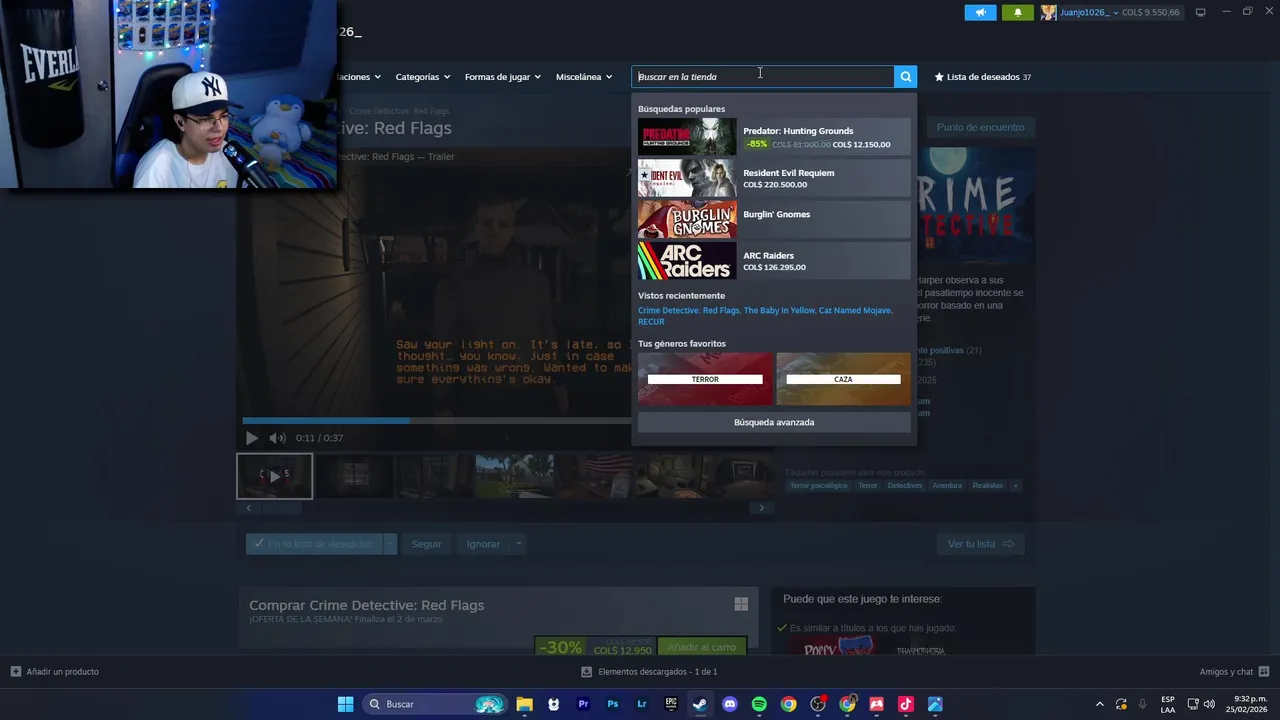Open Epic Games Launcher in taskbar
The width and height of the screenshot is (1280, 720).
pyautogui.click(x=671, y=704)
